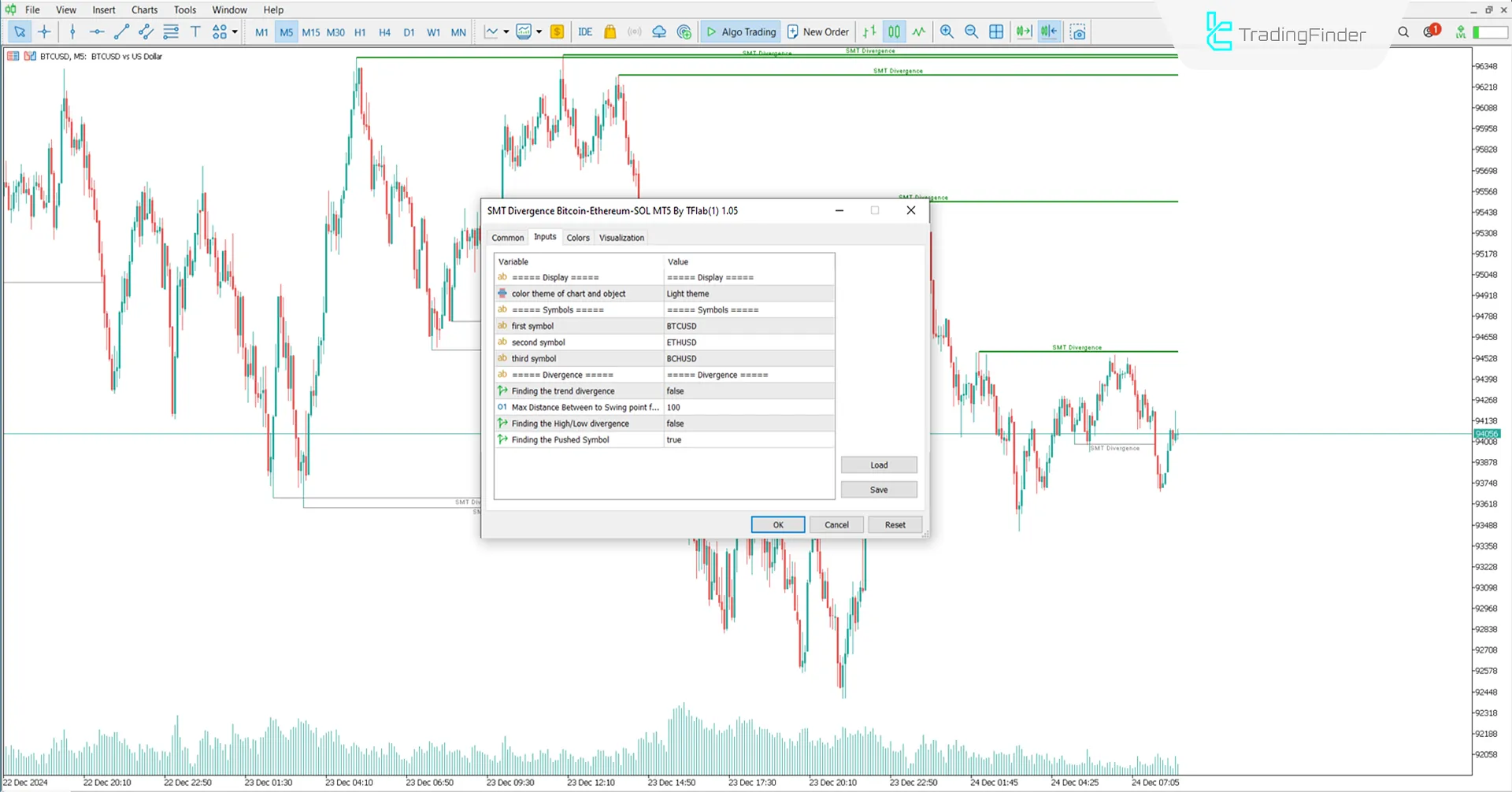The width and height of the screenshot is (1512, 792).
Task: Open the MetaEditor via IDE icon
Action: (x=585, y=31)
